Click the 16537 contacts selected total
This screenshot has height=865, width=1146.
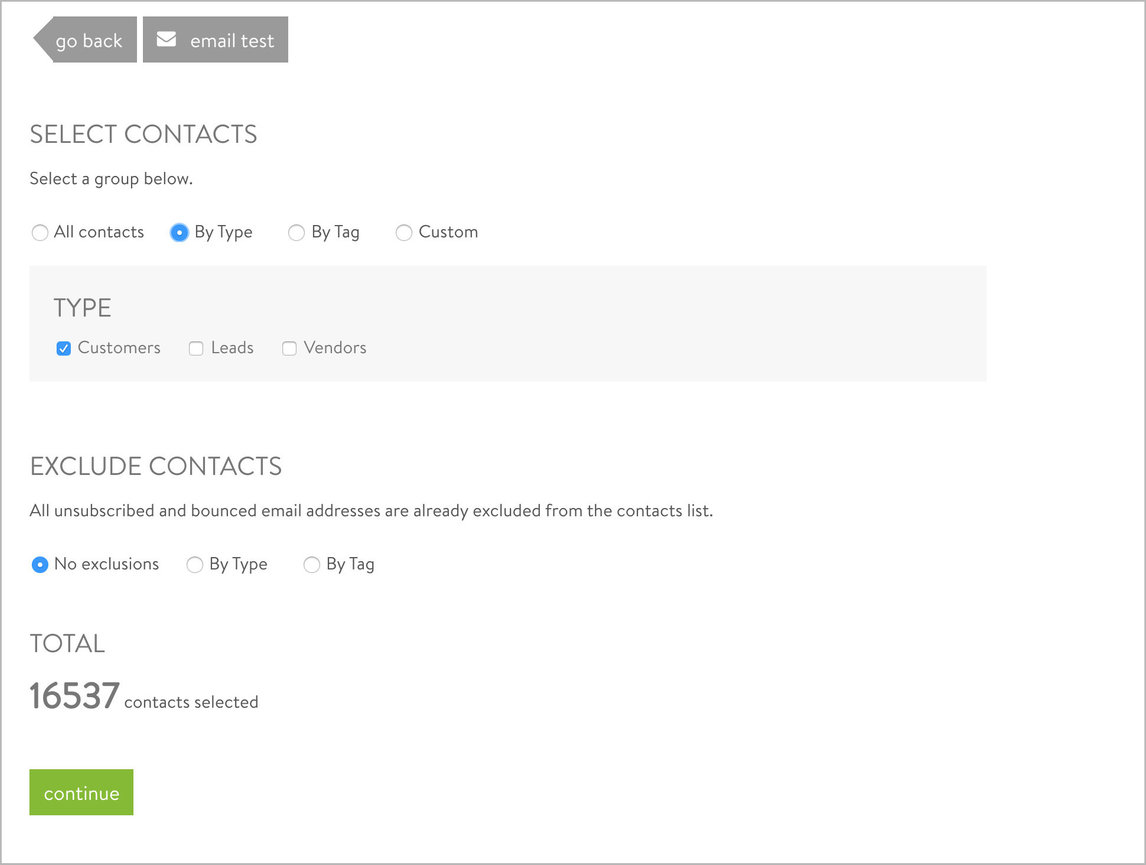(x=143, y=694)
